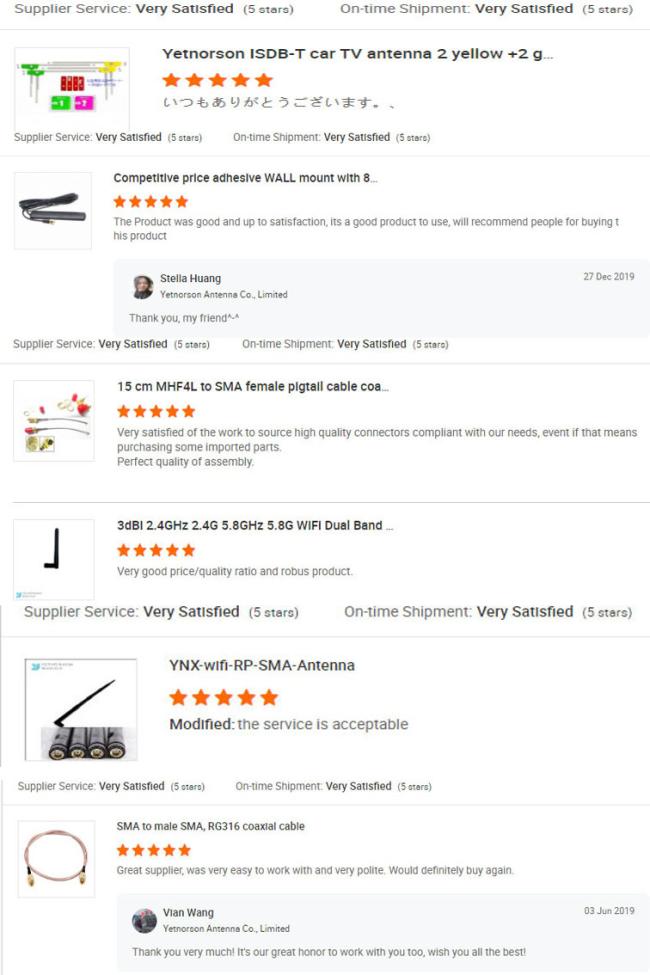
Task: Click the YNX-wifi-RP-SMA-Antenna product picture
Action: pyautogui.click(x=81, y=709)
